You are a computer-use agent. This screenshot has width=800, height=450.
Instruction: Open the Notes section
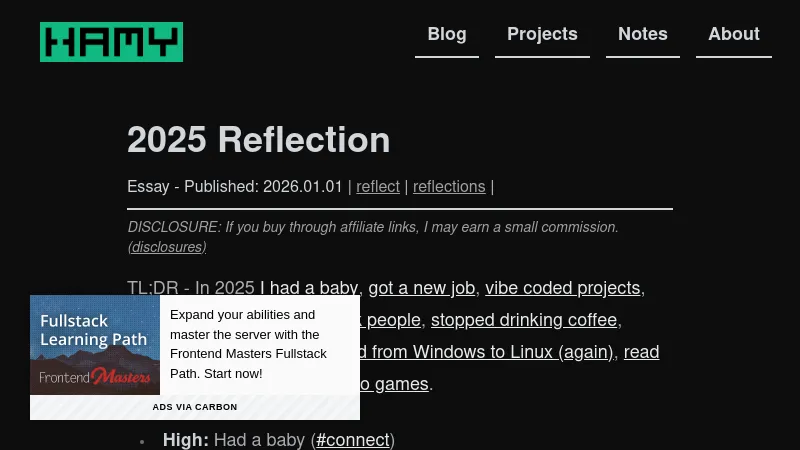tap(643, 35)
